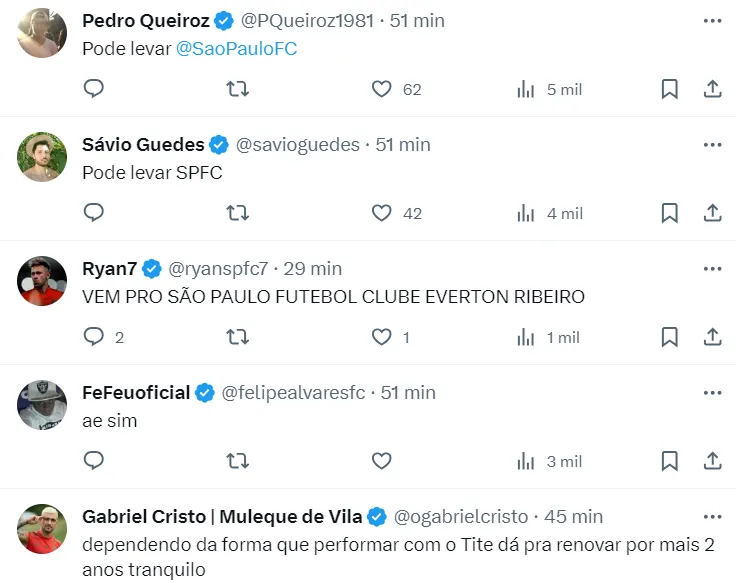Image resolution: width=736 pixels, height=583 pixels.
Task: Click FeFeuoficial's avatar image
Action: click(43, 404)
